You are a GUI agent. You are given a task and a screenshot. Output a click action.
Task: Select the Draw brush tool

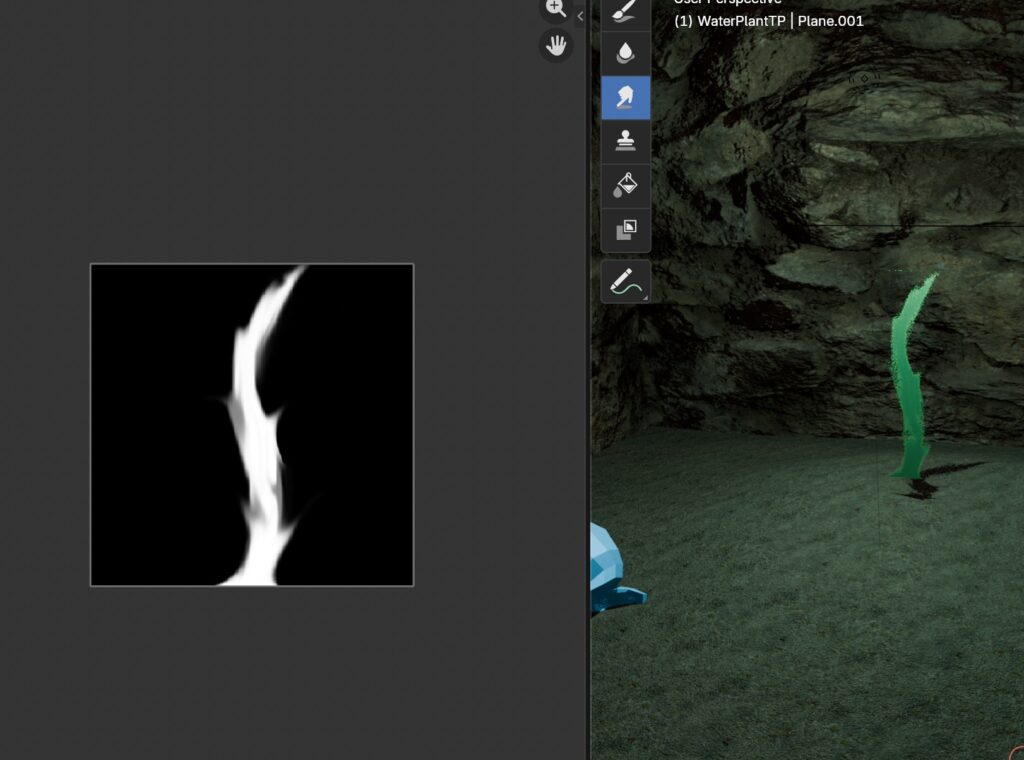(626, 13)
